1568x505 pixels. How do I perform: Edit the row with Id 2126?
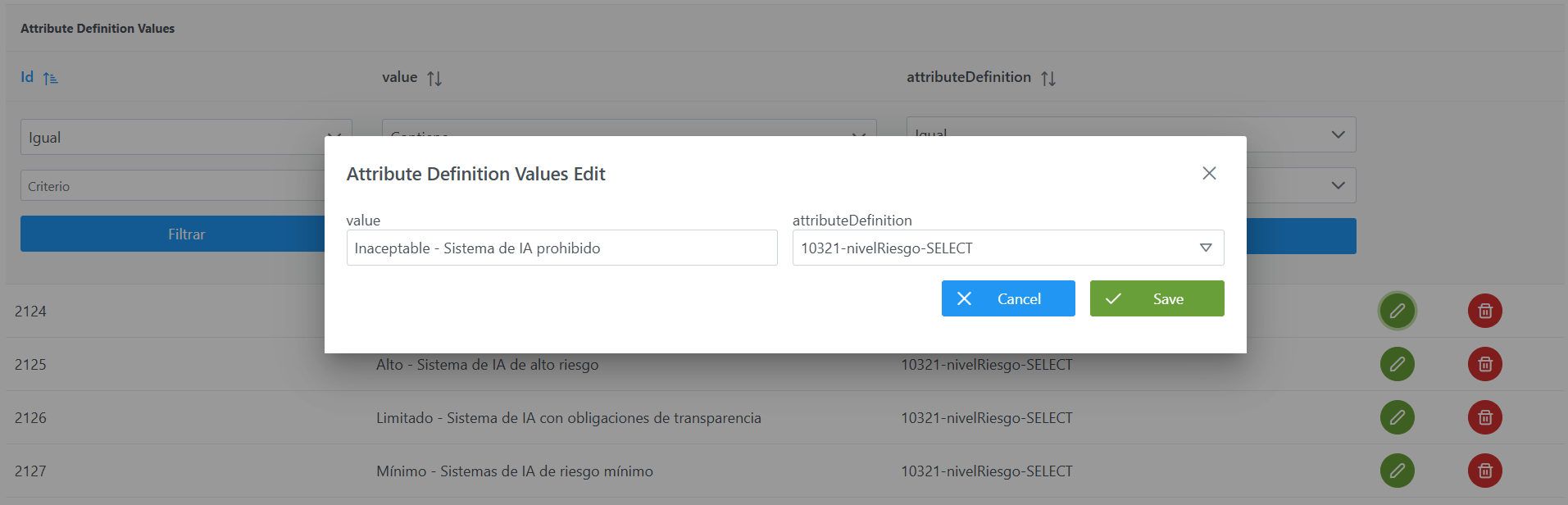click(x=1398, y=417)
